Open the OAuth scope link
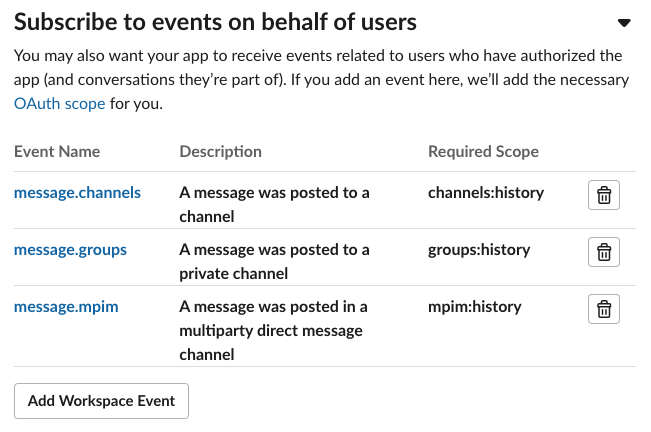Viewport: 651px width, 432px height. (x=59, y=103)
